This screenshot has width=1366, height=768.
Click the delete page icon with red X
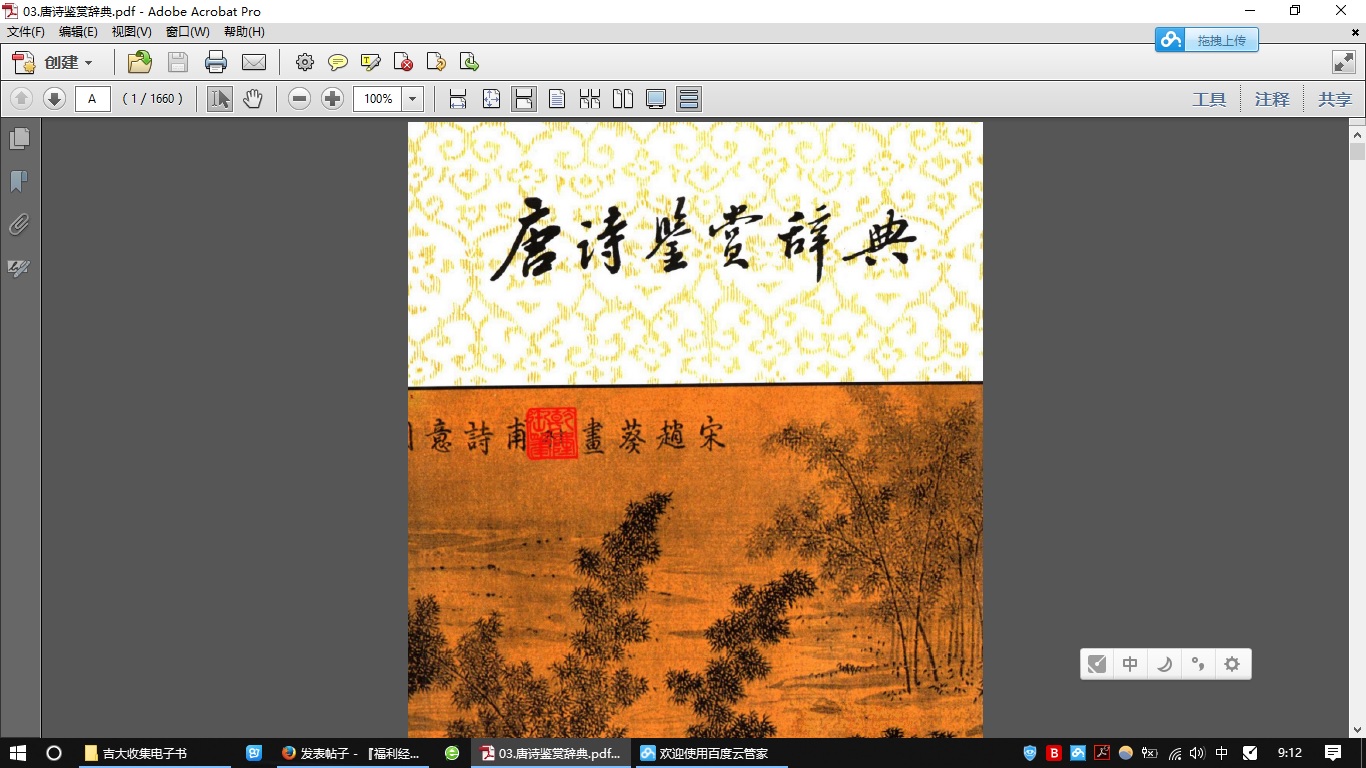(x=404, y=62)
